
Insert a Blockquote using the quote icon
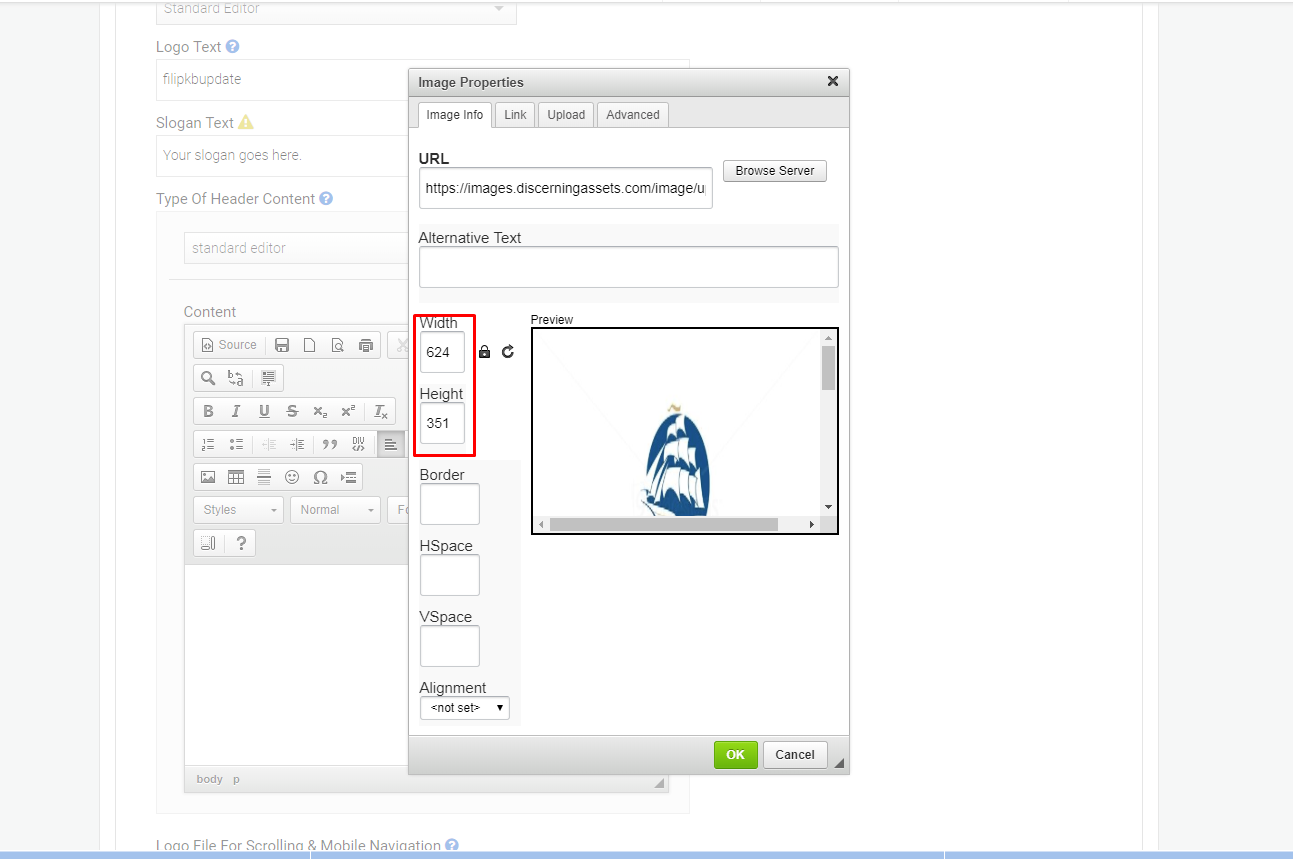click(330, 444)
